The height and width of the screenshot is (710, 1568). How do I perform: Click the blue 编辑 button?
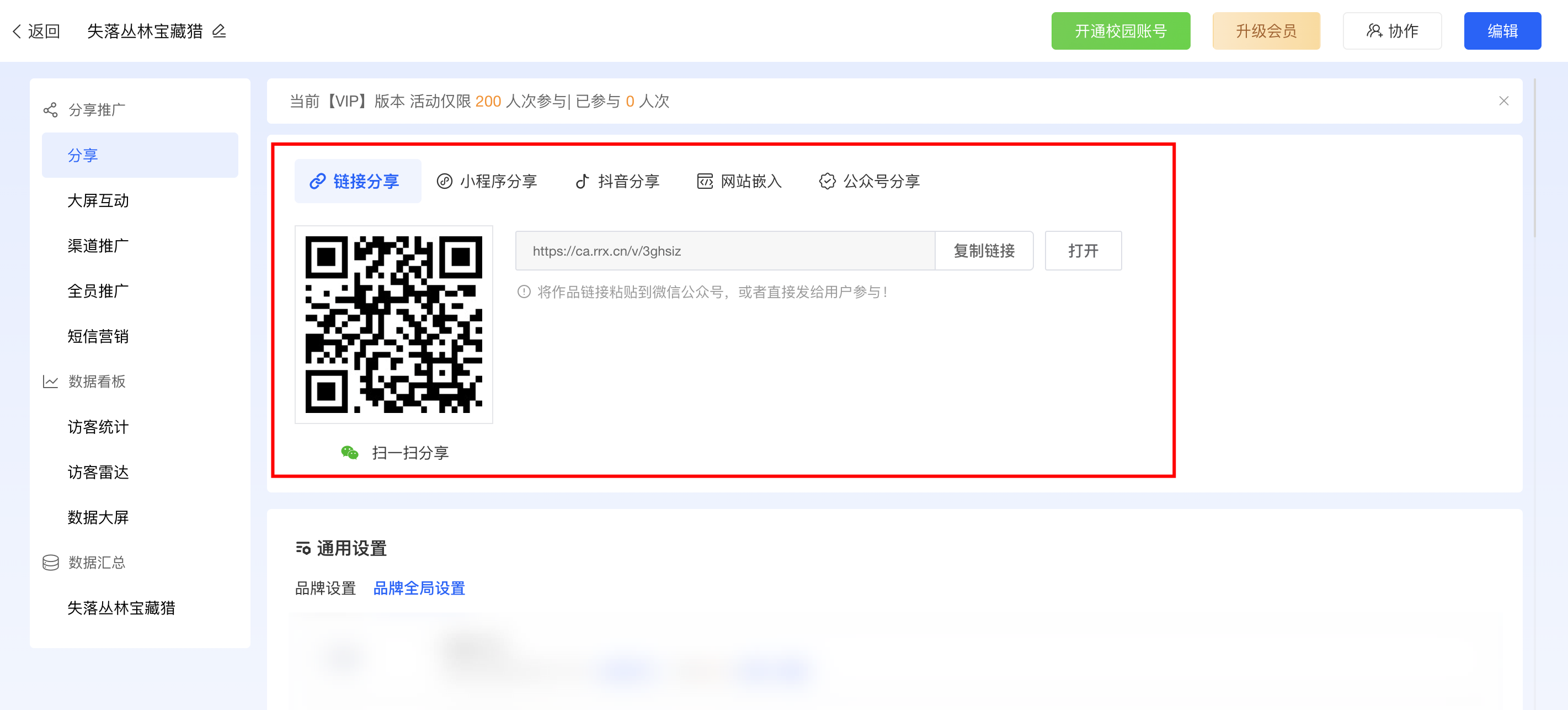tap(1502, 31)
